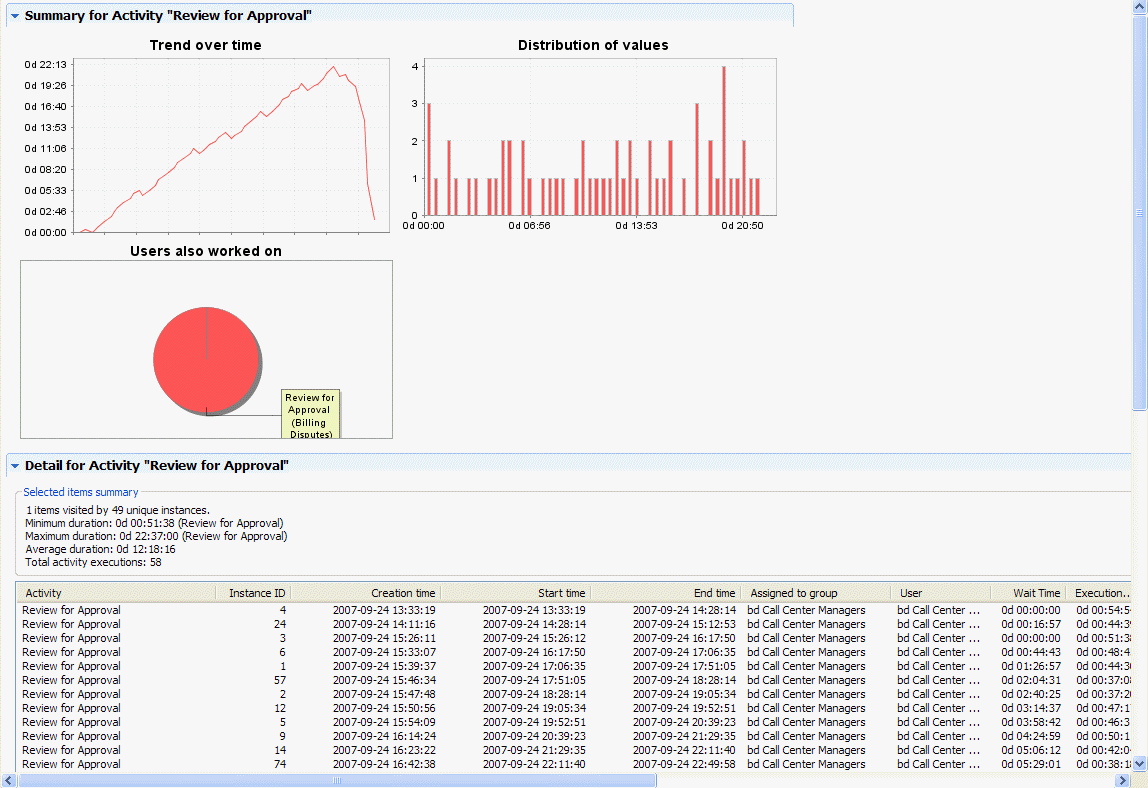The width and height of the screenshot is (1148, 788).
Task: Click end time 2007-09-24 14:28:14
Action: tap(685, 610)
